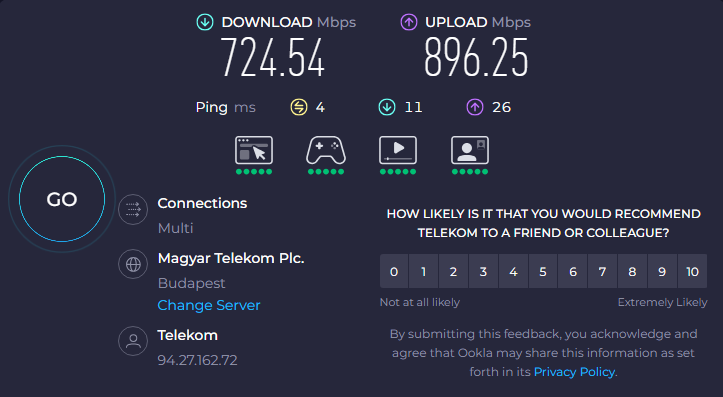This screenshot has height=397, width=723.
Task: Click the online gaming controller icon
Action: tap(326, 150)
